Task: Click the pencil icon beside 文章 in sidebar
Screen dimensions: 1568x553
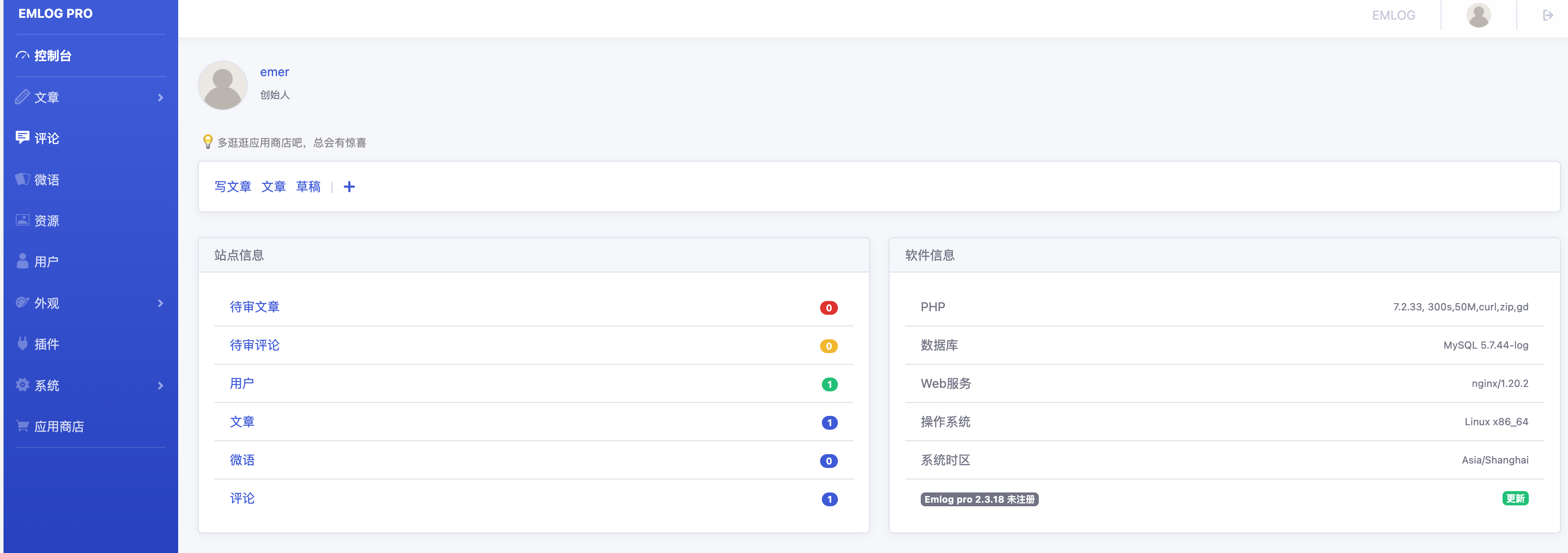Action: (23, 97)
